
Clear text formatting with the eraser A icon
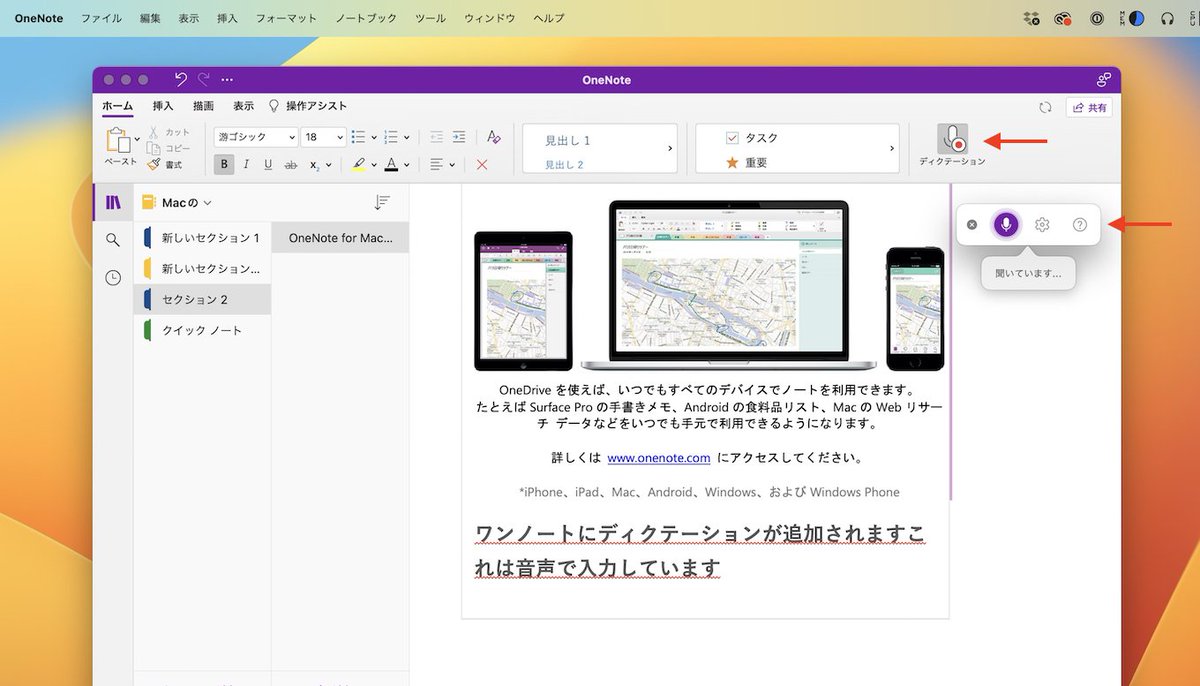[493, 137]
